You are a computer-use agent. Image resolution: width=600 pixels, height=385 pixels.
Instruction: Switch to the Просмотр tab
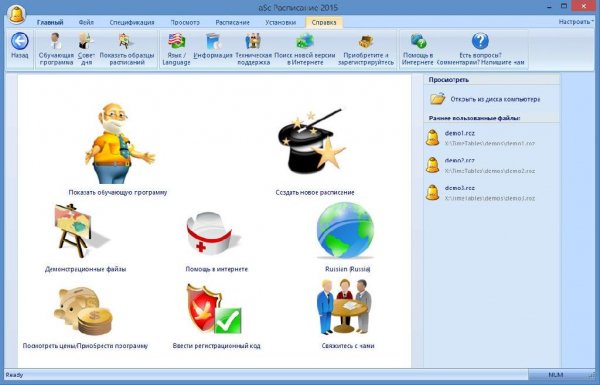185,22
